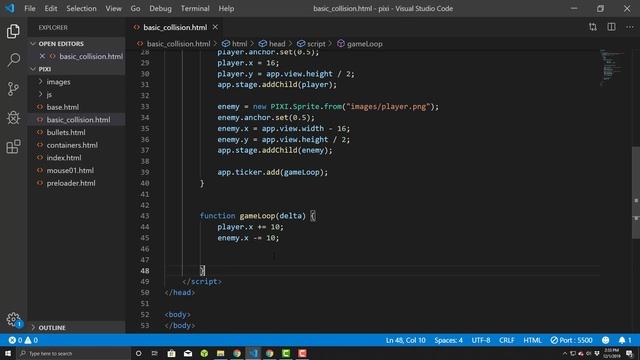Open notifications bell in status bar
640x360 pixels.
click(624, 340)
